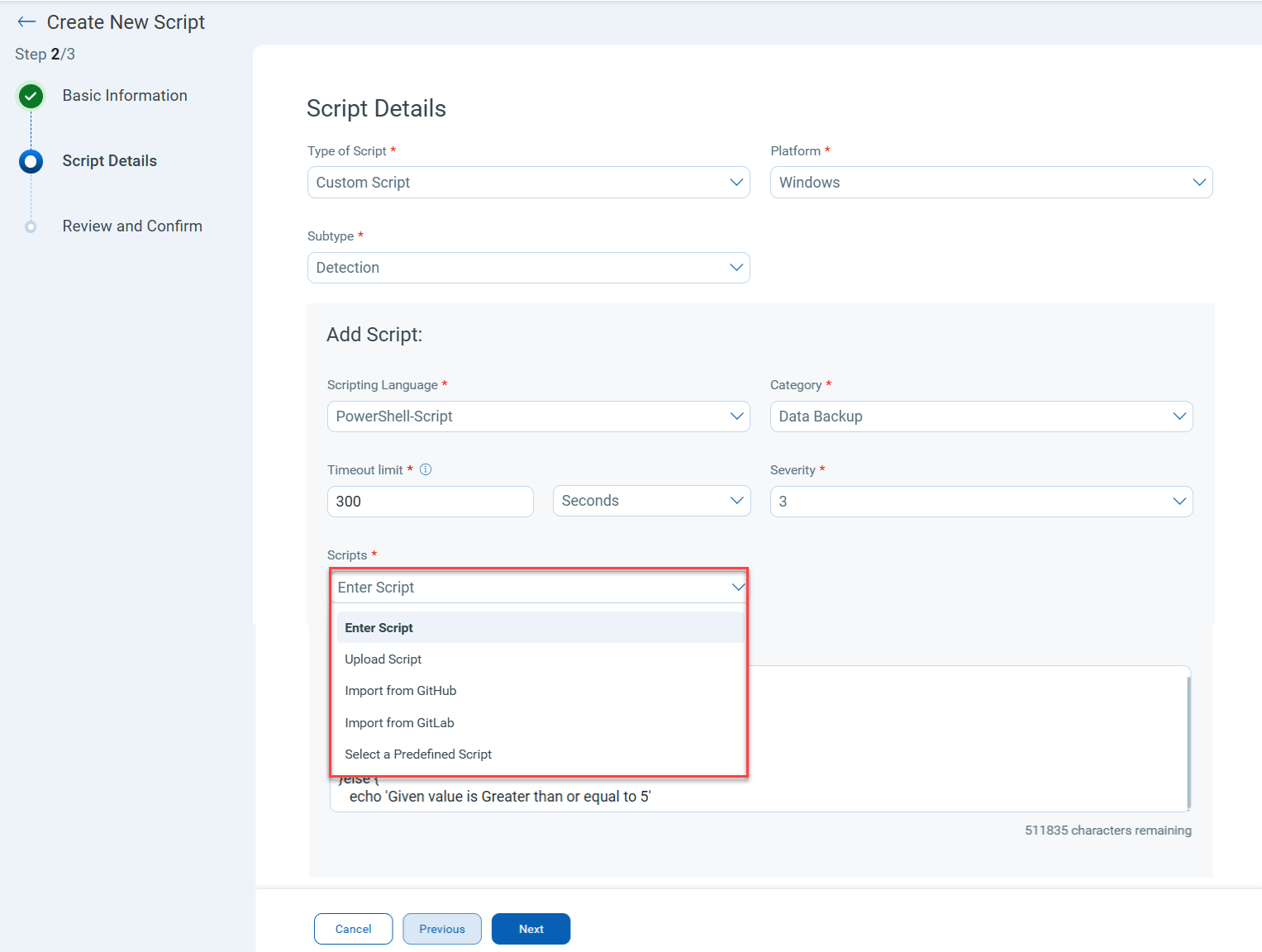Image resolution: width=1262 pixels, height=952 pixels.
Task: Open the Severity dropdown
Action: pyautogui.click(x=980, y=502)
